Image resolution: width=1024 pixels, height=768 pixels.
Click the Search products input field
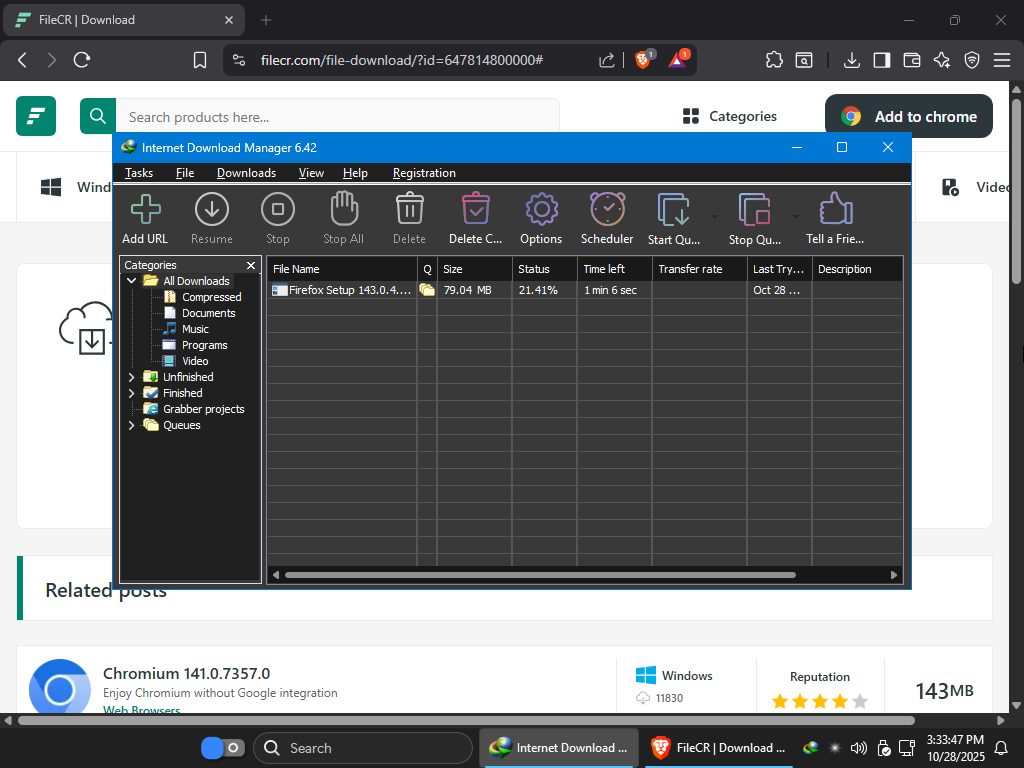[x=336, y=117]
